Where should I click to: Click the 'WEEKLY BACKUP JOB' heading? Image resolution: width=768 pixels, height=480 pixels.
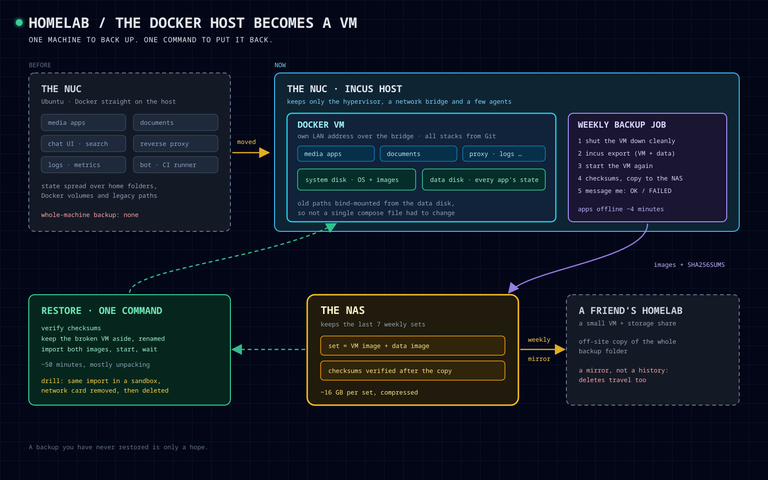[622, 125]
